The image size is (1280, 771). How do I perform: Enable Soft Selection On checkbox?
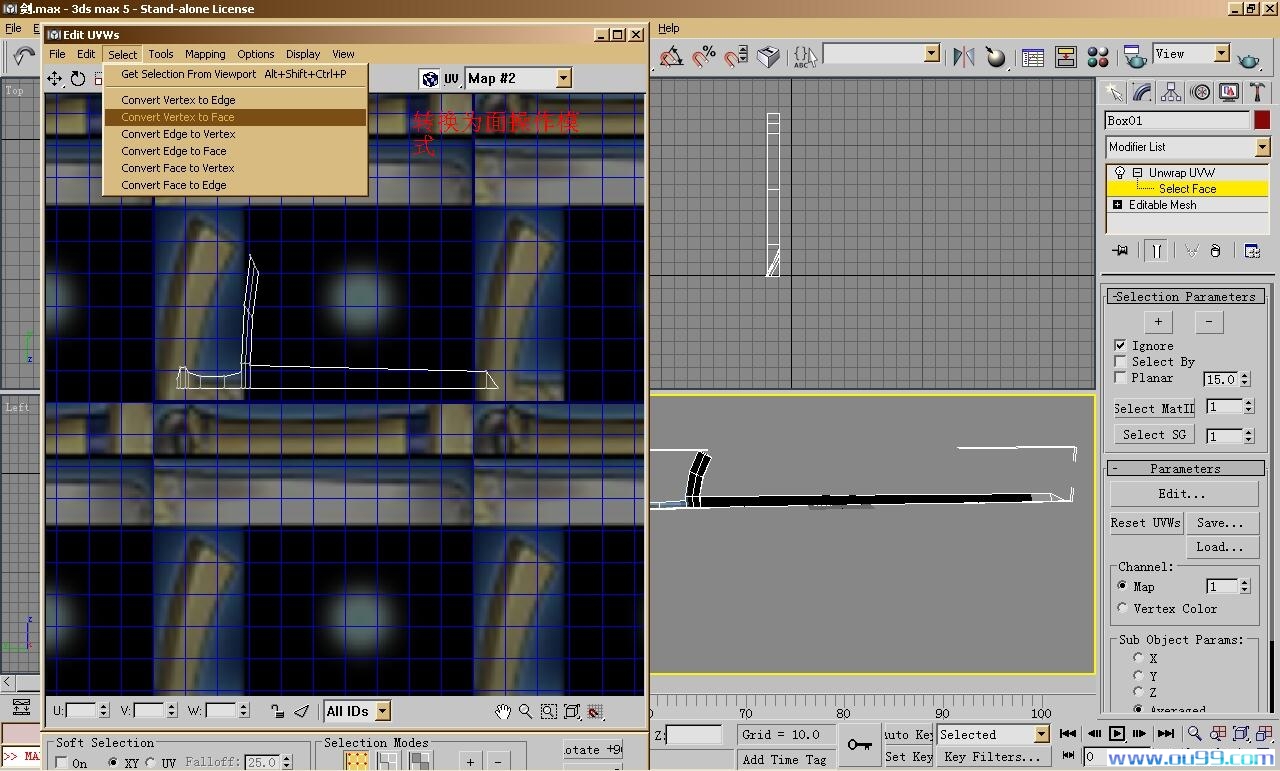point(61,763)
